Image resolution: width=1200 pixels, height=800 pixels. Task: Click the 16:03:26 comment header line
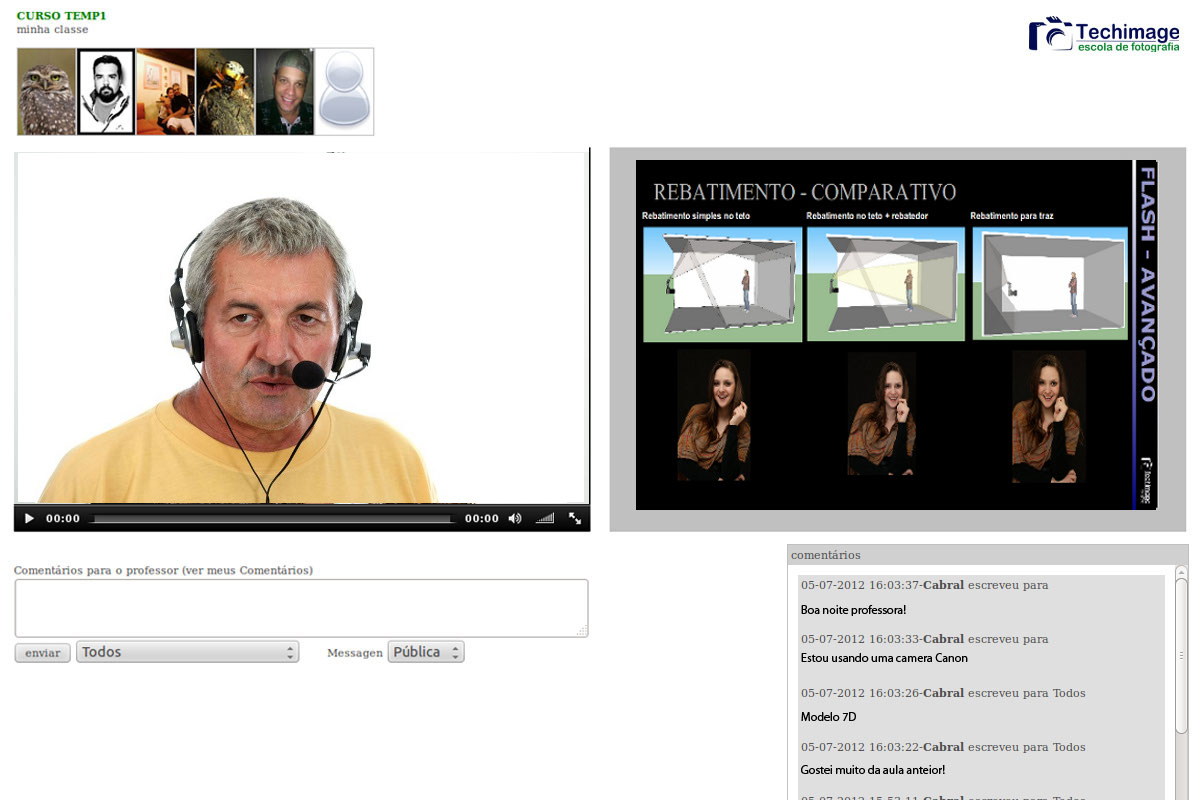[x=943, y=693]
